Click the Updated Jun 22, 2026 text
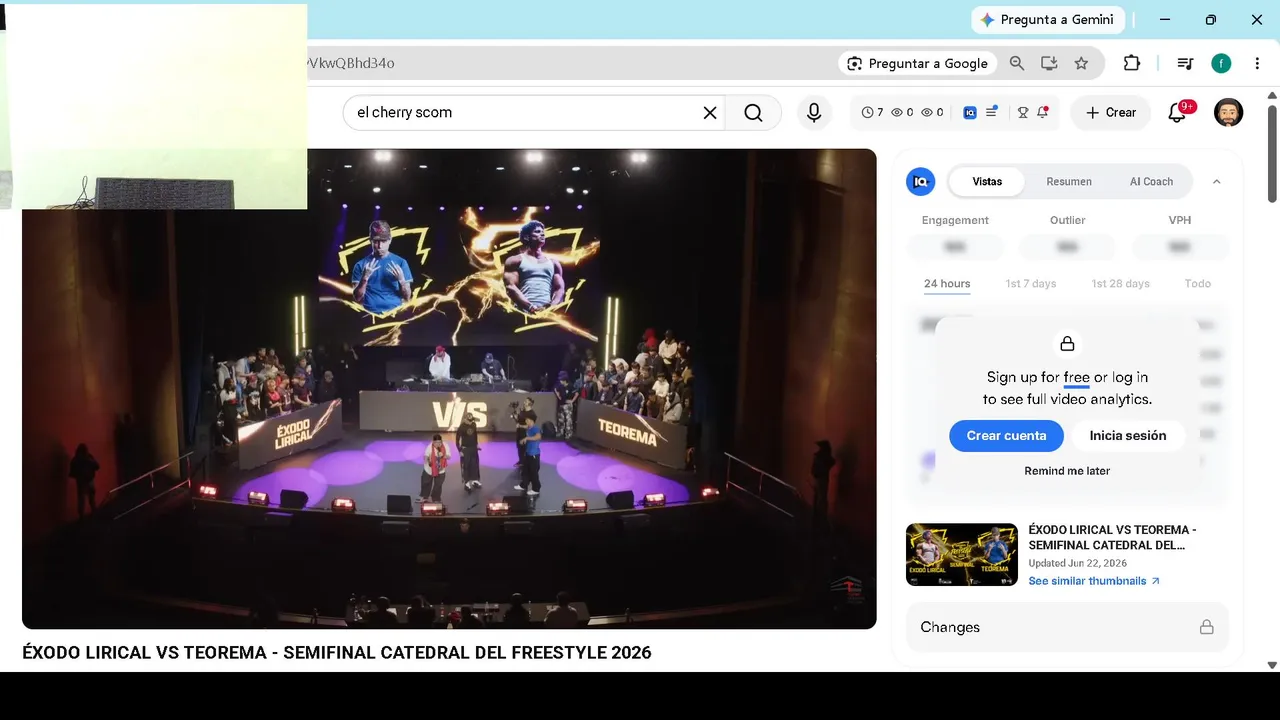The image size is (1280, 720). click(1078, 563)
